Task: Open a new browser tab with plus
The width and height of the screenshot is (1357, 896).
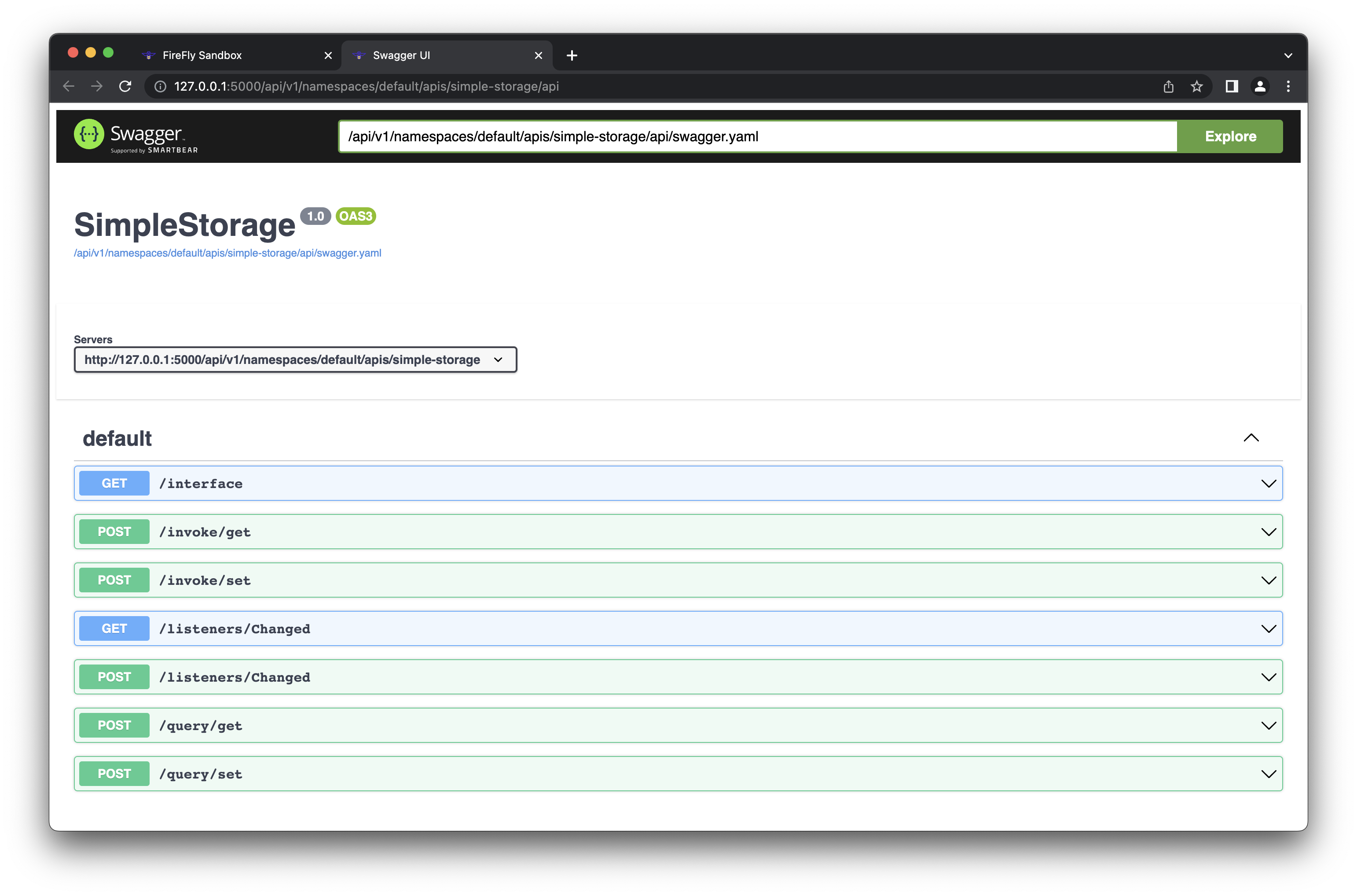Action: [572, 55]
